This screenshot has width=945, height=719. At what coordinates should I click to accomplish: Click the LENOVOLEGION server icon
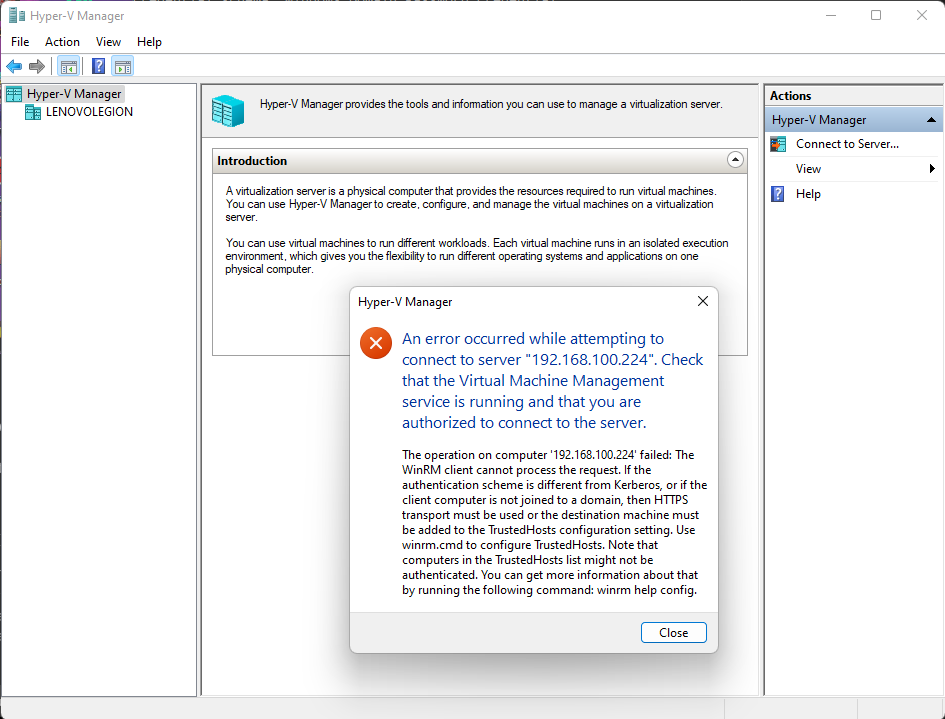[x=33, y=112]
